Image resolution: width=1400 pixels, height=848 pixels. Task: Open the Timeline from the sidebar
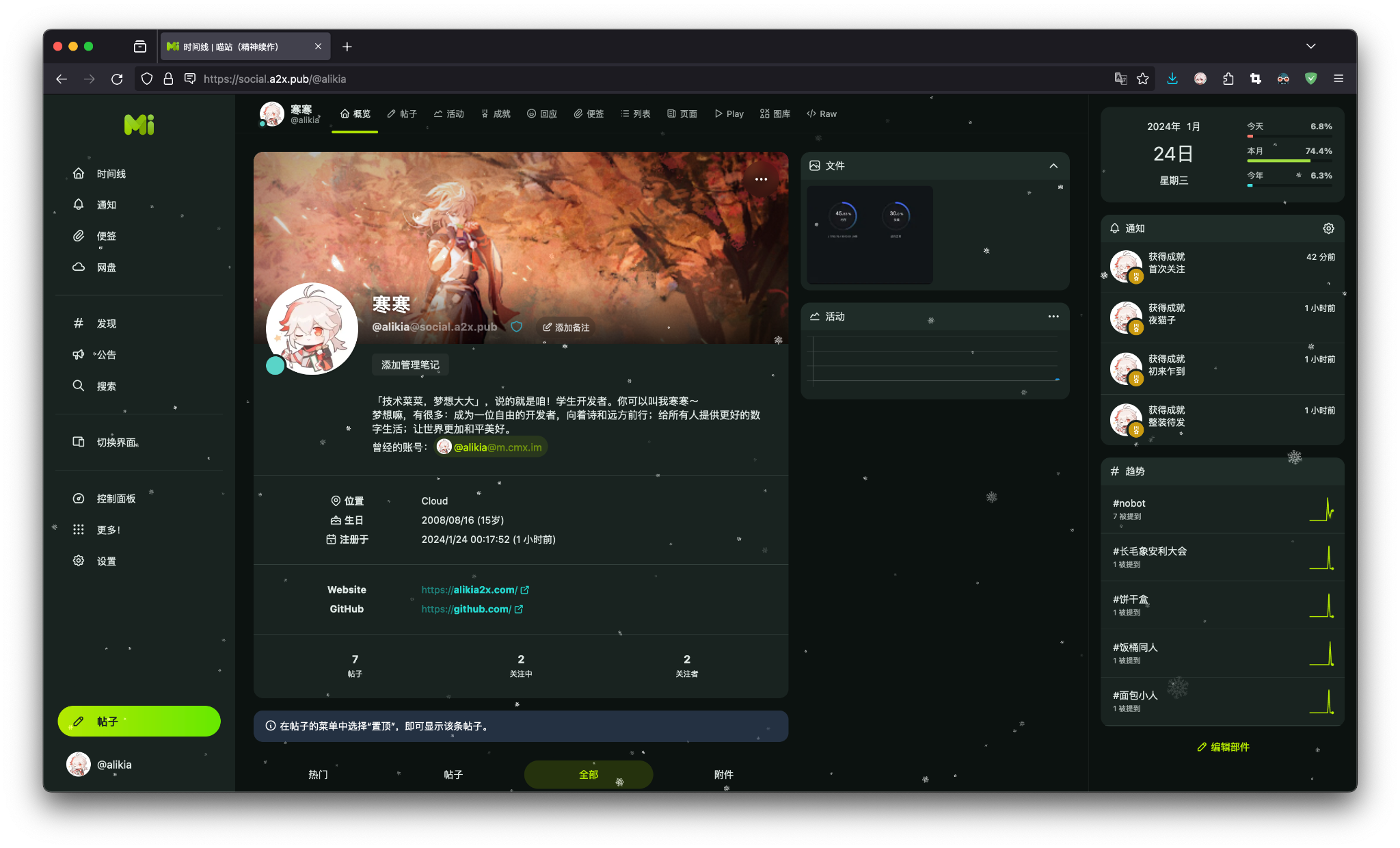tap(110, 173)
